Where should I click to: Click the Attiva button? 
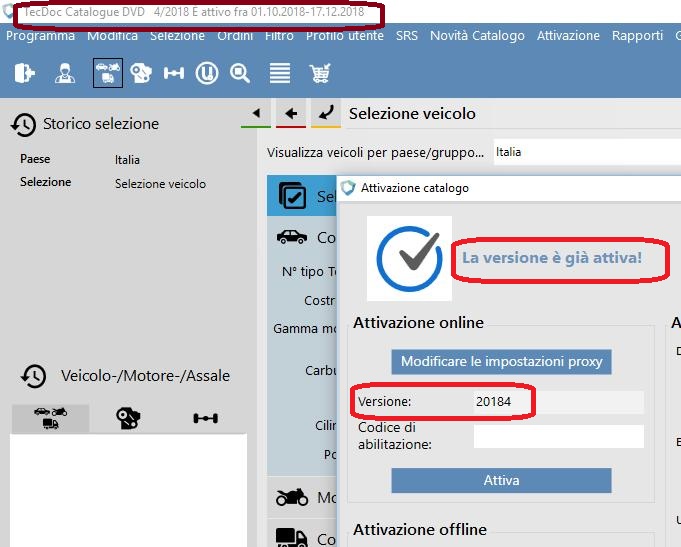click(x=501, y=480)
